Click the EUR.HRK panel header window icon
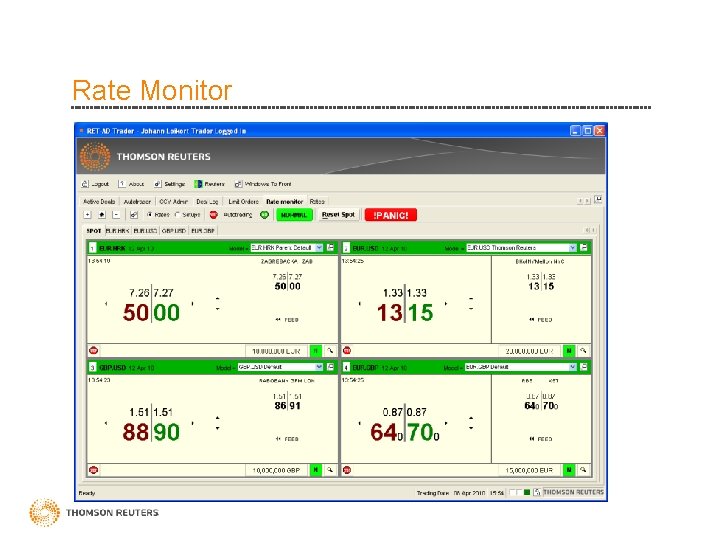The height and width of the screenshot is (540, 720). (331, 248)
